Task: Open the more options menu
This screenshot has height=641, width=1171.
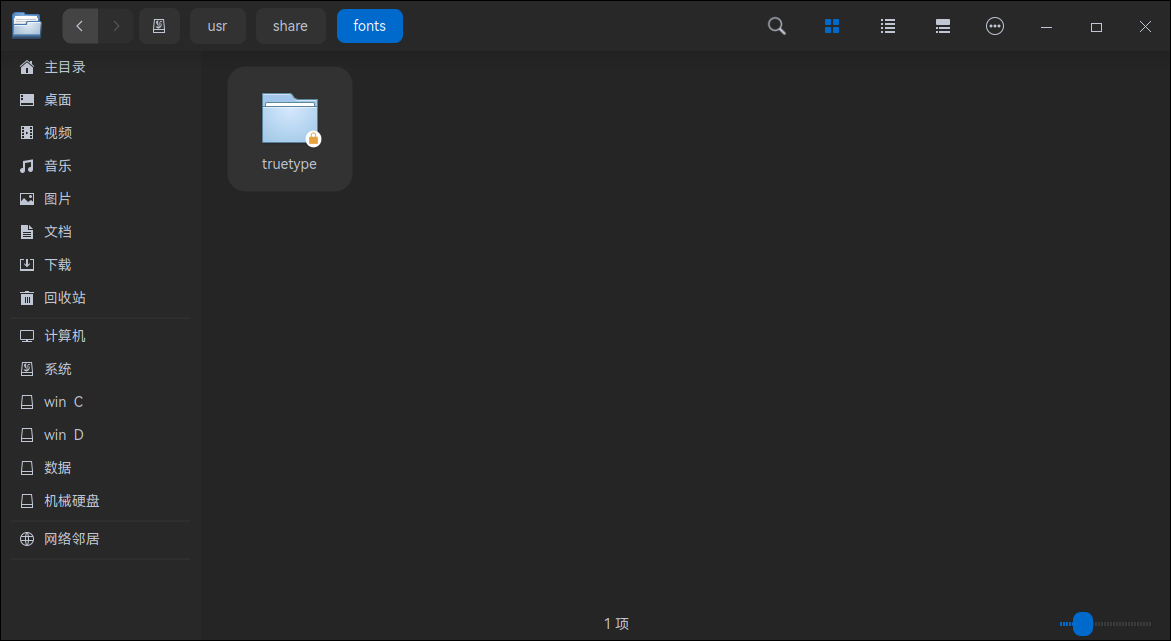Action: coord(995,26)
